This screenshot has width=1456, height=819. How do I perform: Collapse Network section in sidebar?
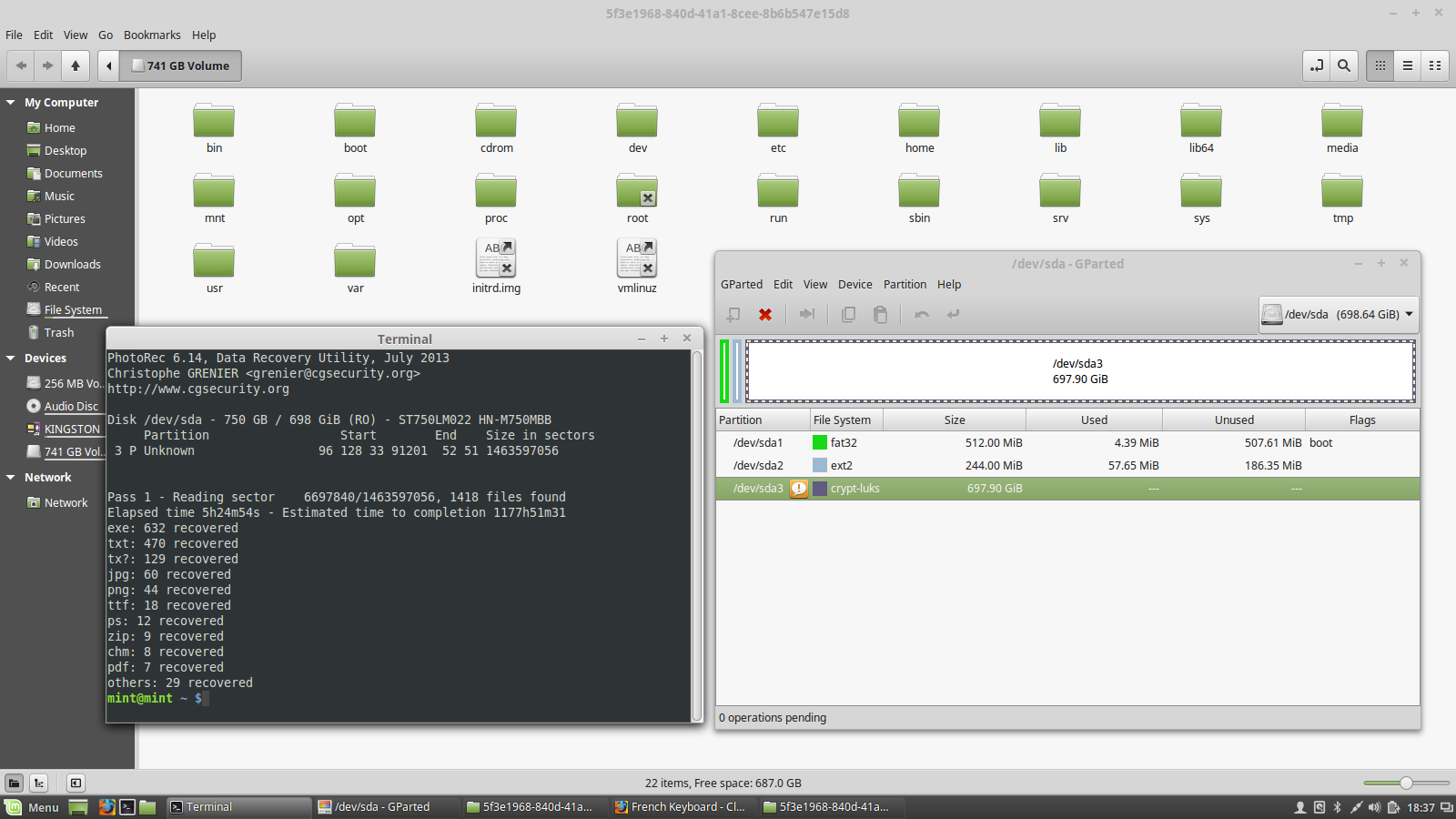11,478
